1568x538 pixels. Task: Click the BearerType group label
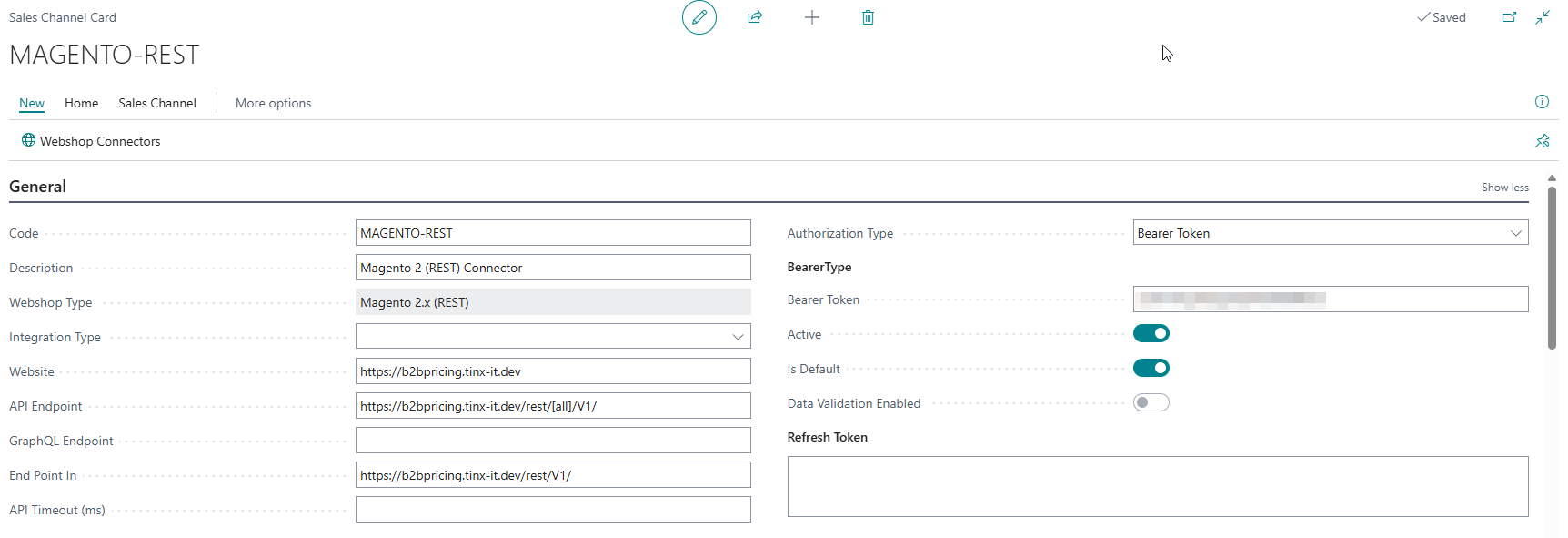(x=819, y=267)
